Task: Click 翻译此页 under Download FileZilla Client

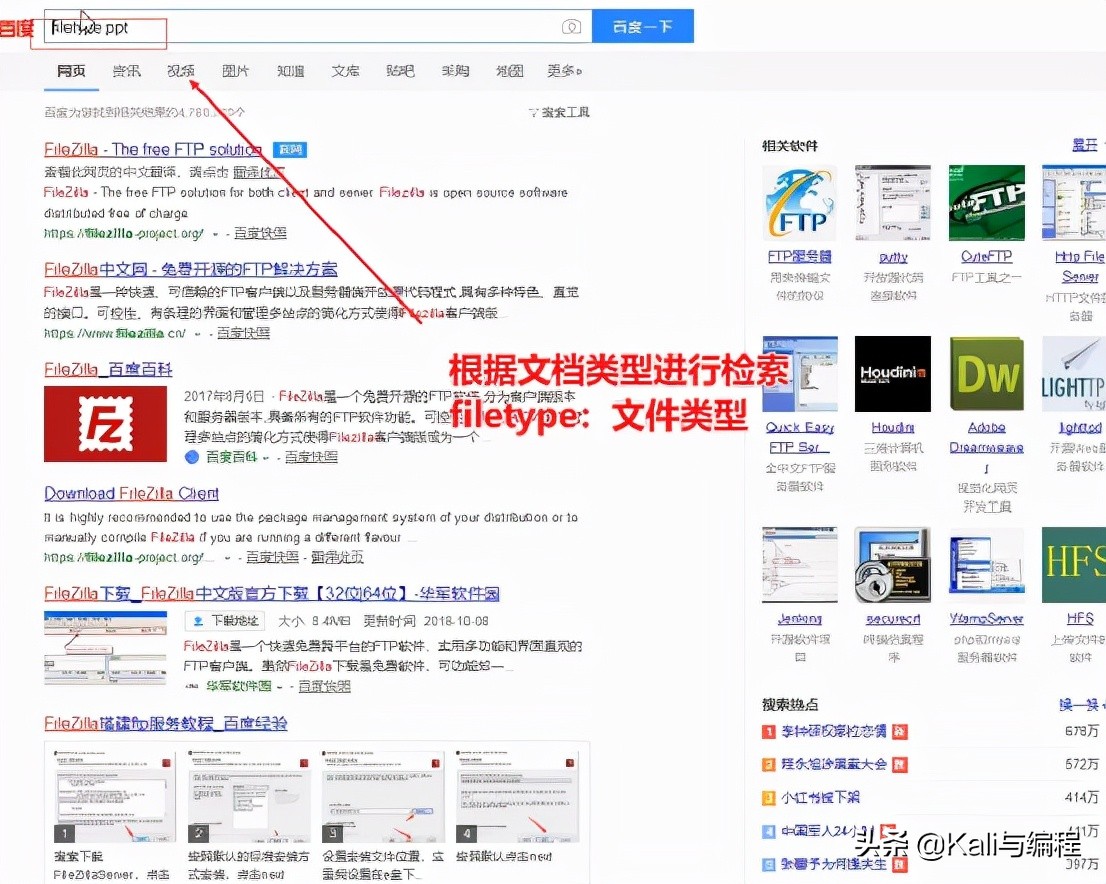Action: point(337,557)
